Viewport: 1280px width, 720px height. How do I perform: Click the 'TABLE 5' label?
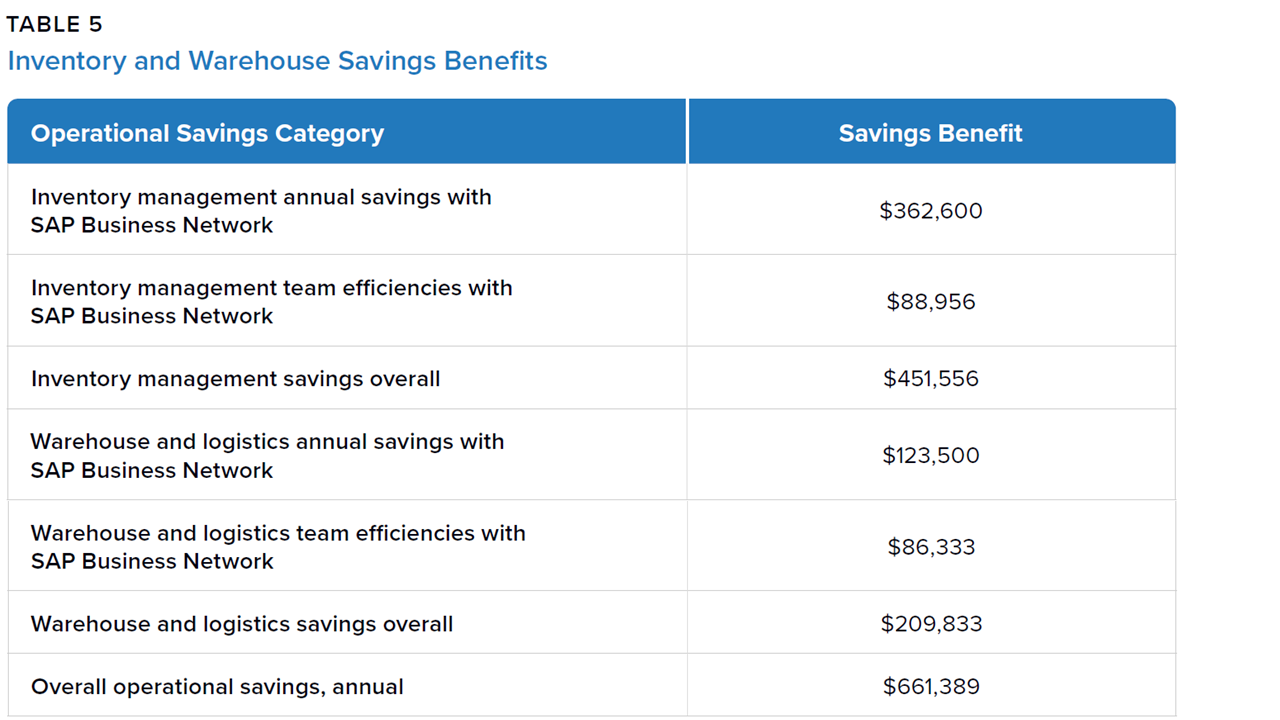(x=55, y=25)
